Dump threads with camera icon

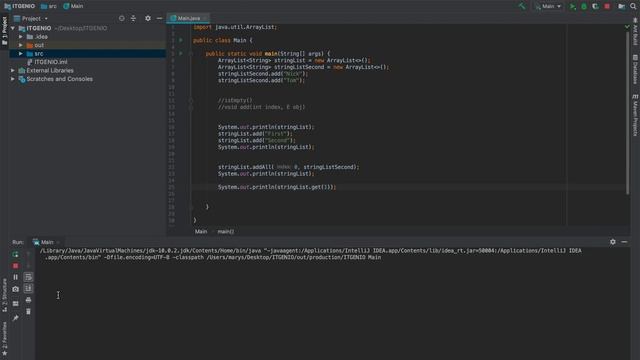pos(15,289)
